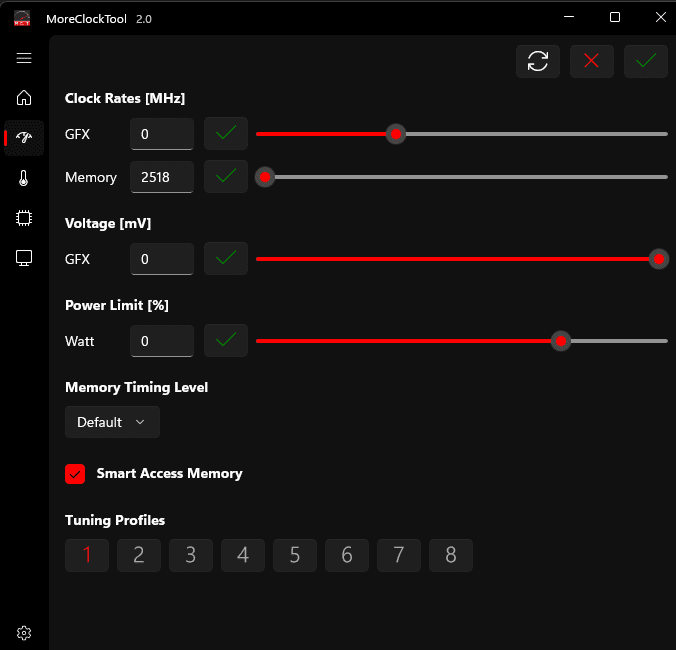Select tuning profile 5
The image size is (676, 650).
point(295,555)
